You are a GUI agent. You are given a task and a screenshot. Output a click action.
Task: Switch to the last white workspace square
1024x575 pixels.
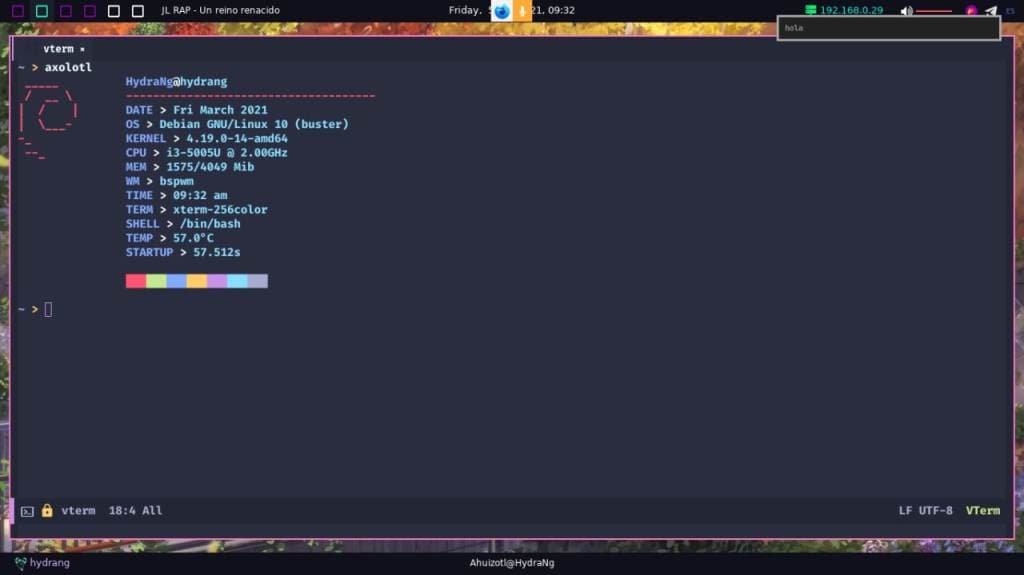click(x=138, y=11)
